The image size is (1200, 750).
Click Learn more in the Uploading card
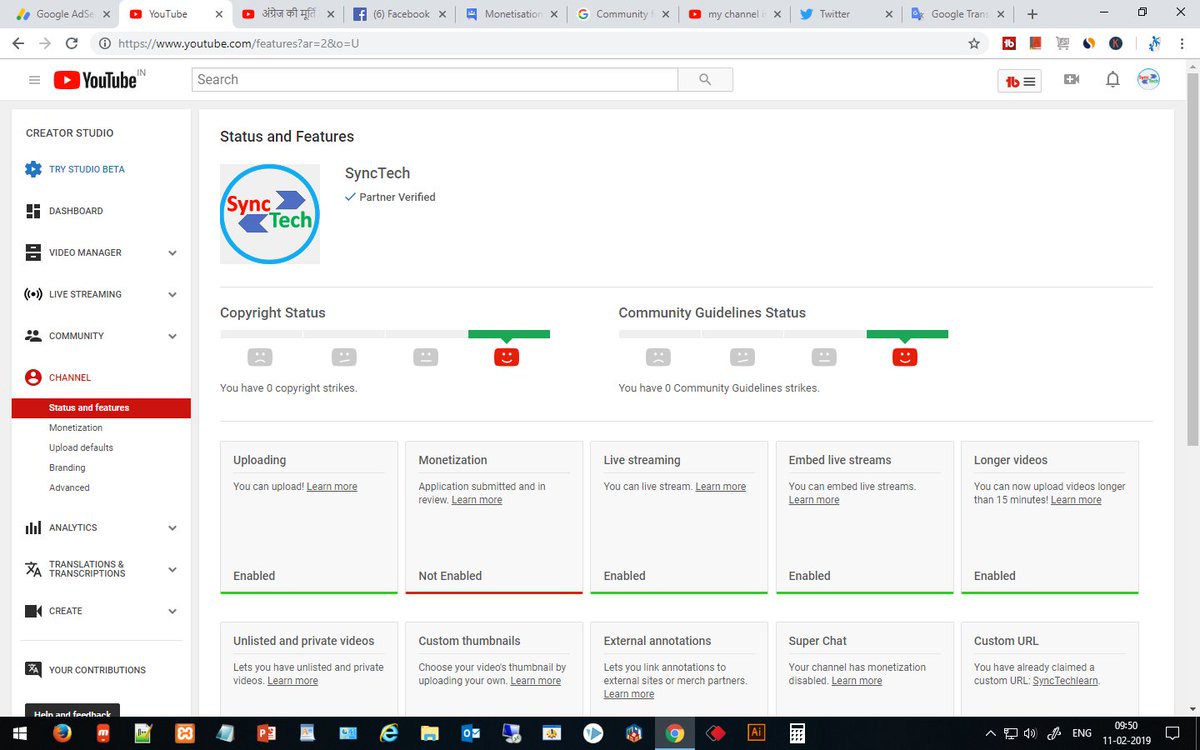pos(332,487)
